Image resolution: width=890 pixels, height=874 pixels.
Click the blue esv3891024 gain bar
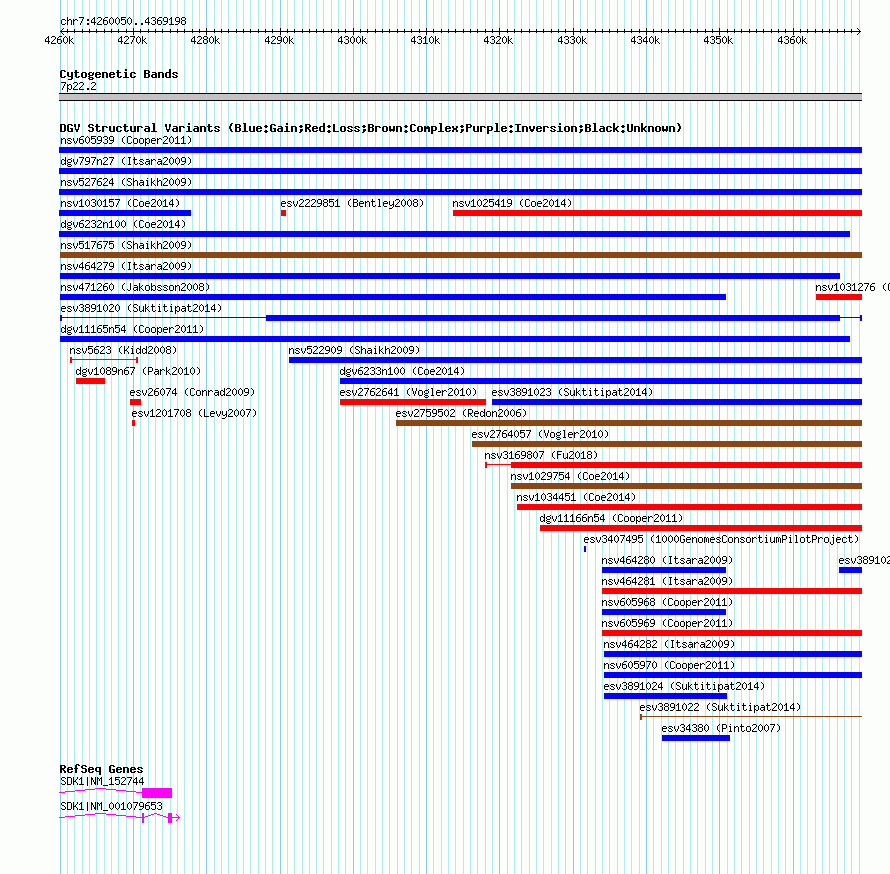click(x=665, y=696)
